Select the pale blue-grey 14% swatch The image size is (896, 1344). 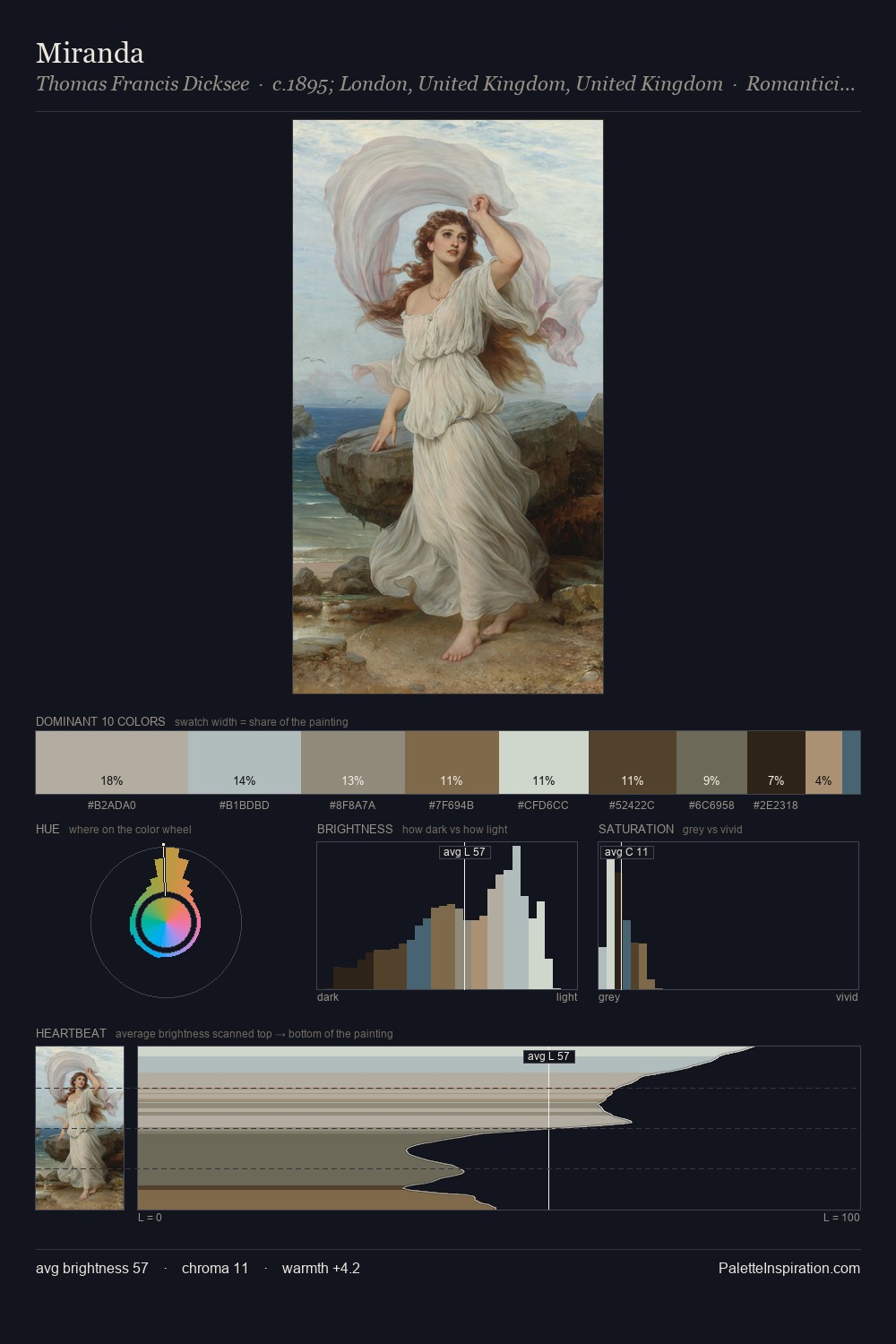click(x=245, y=762)
